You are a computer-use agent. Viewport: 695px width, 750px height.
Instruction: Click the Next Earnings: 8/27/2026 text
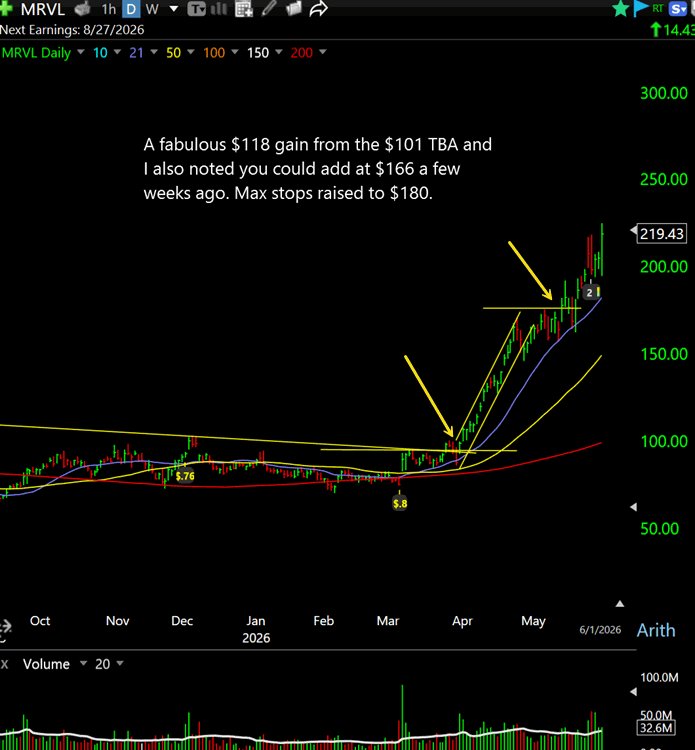pyautogui.click(x=72, y=30)
